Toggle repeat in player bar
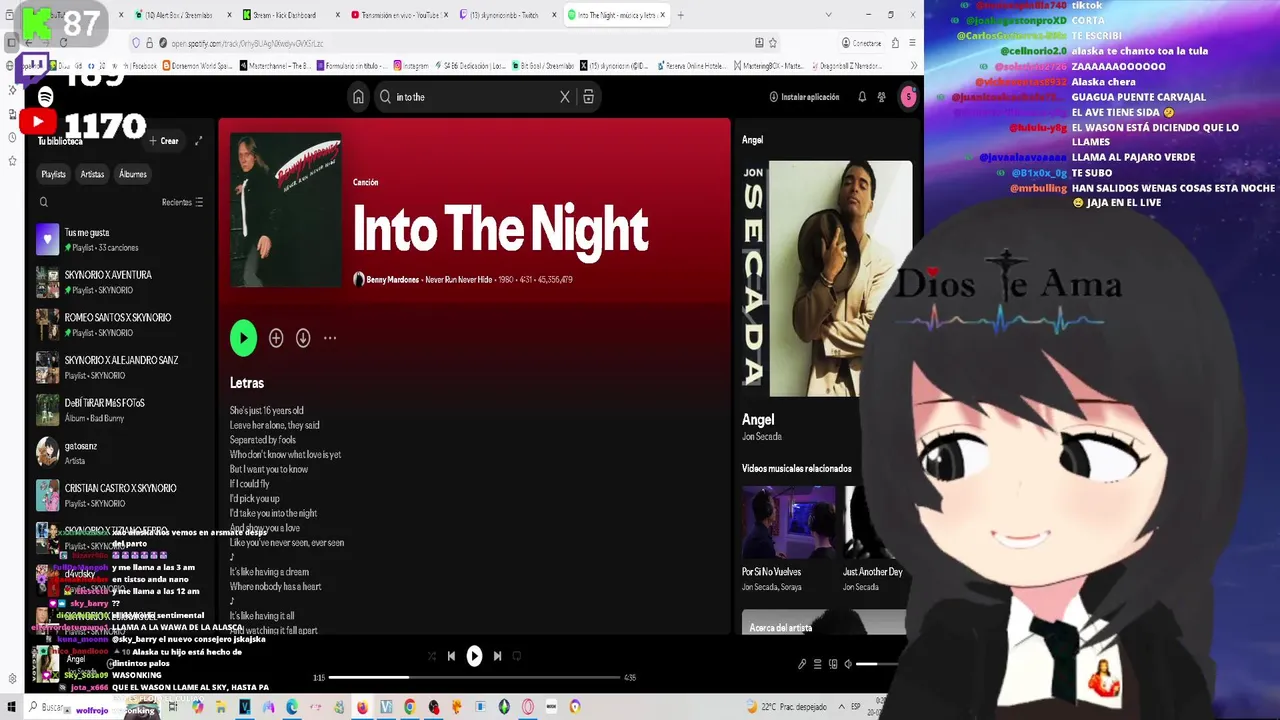Image resolution: width=1280 pixels, height=720 pixels. pyautogui.click(x=517, y=656)
